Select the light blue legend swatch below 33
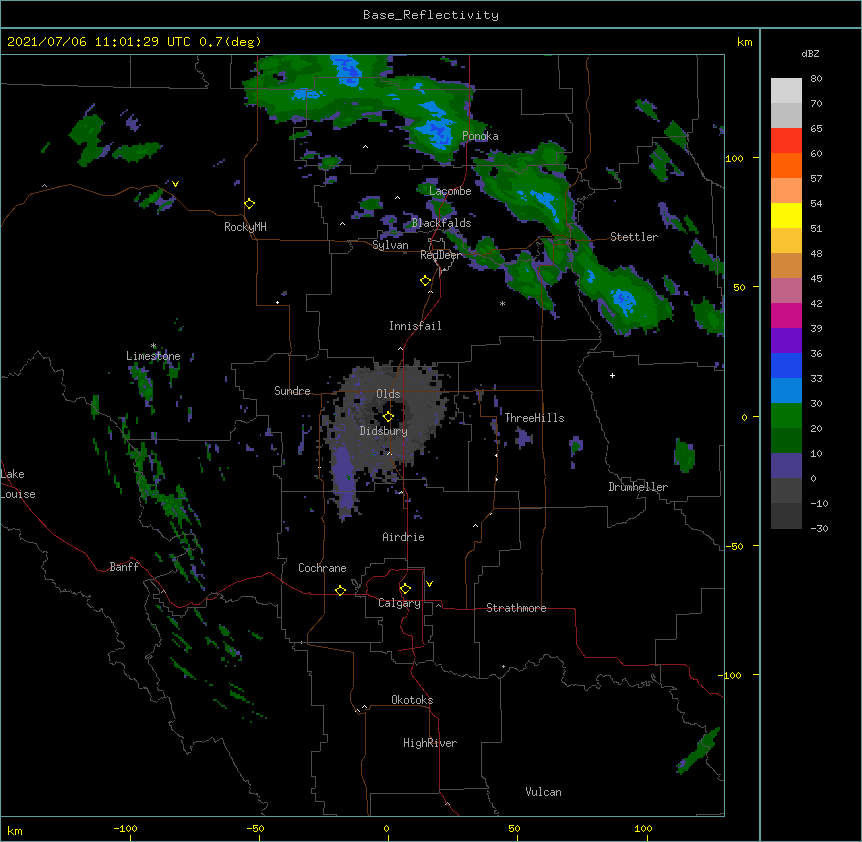The height and width of the screenshot is (842, 862). (x=786, y=390)
